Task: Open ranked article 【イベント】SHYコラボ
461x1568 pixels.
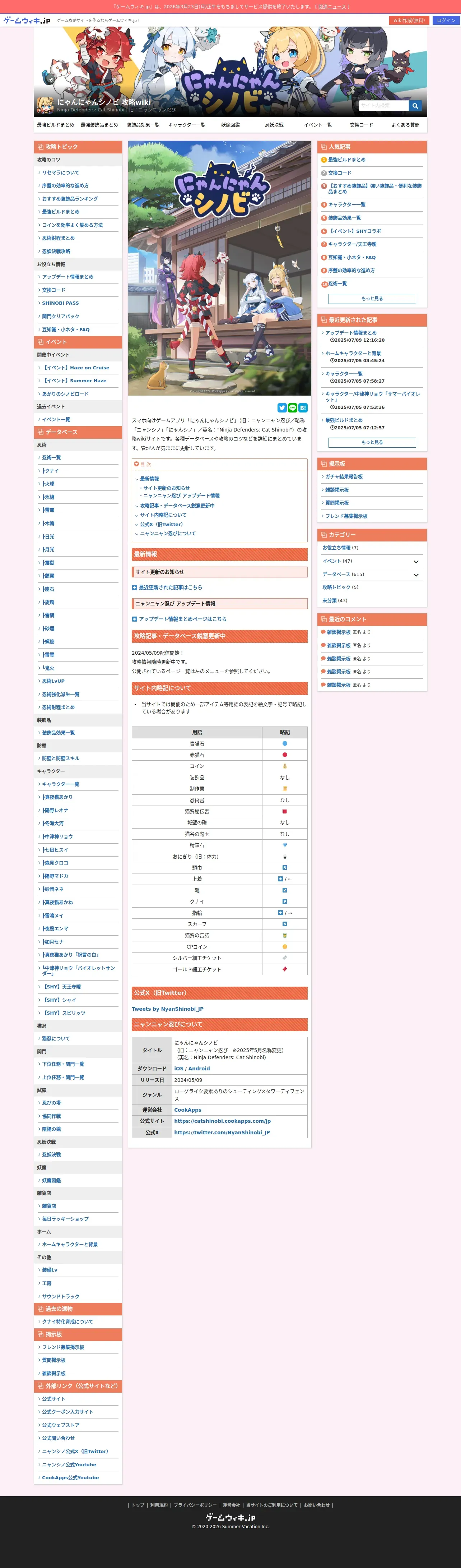Action: 355,231
